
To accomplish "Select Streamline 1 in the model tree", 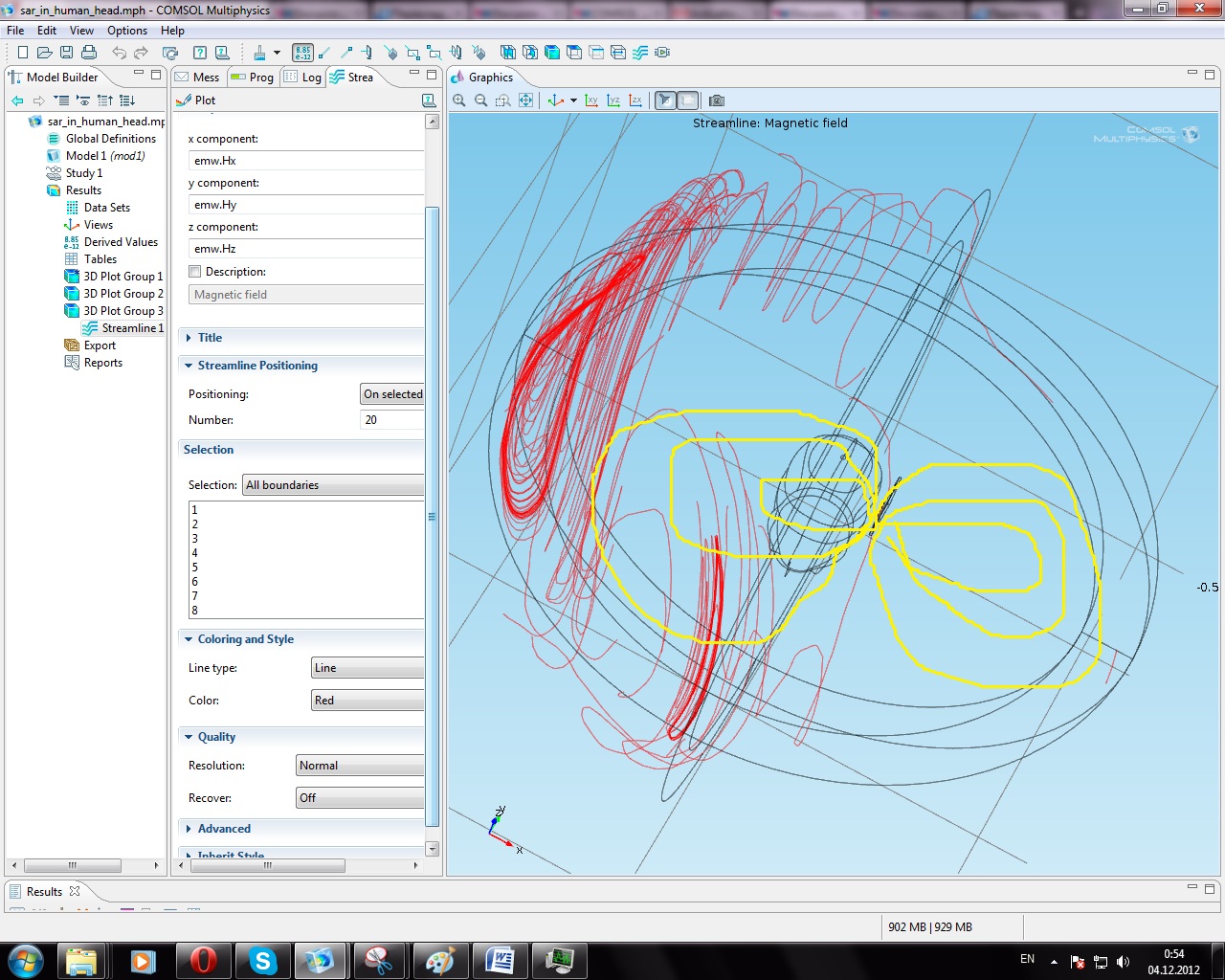I will click(132, 328).
